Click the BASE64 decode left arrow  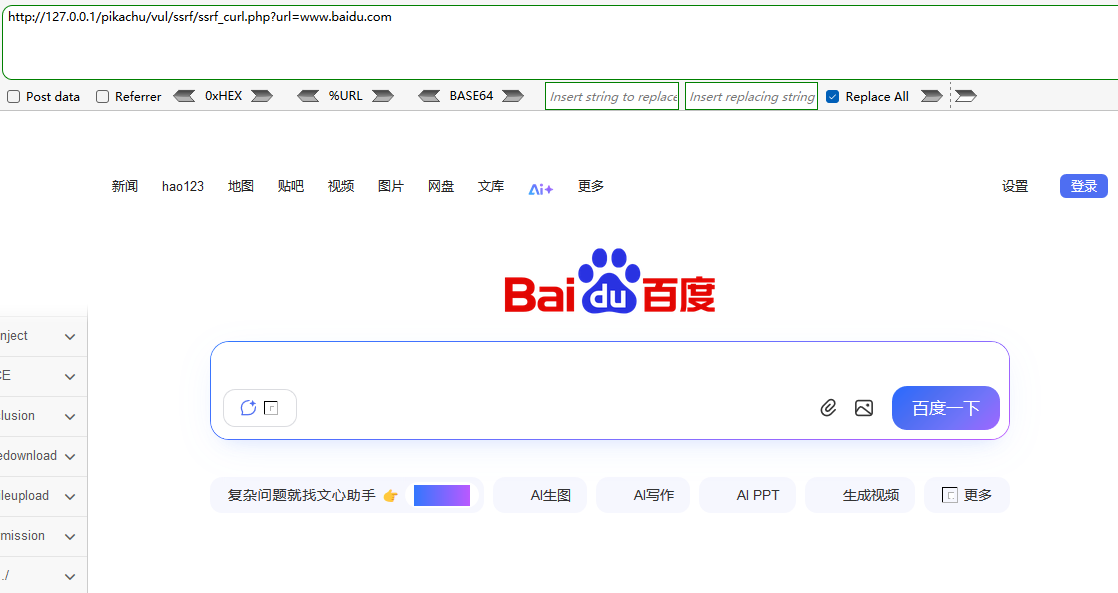click(x=429, y=96)
